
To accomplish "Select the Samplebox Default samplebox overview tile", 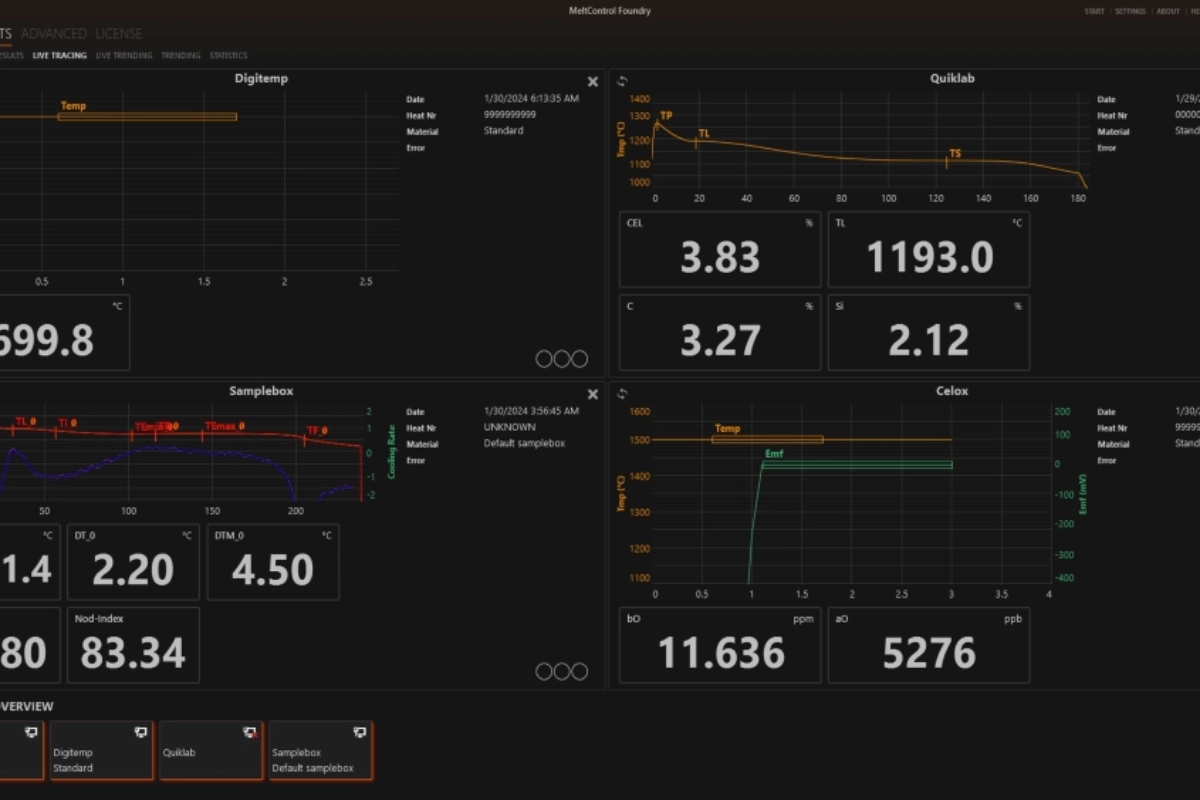I will [320, 751].
